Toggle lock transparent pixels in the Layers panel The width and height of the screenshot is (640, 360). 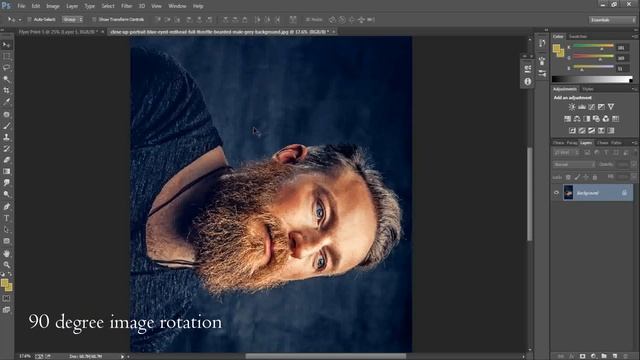568,177
